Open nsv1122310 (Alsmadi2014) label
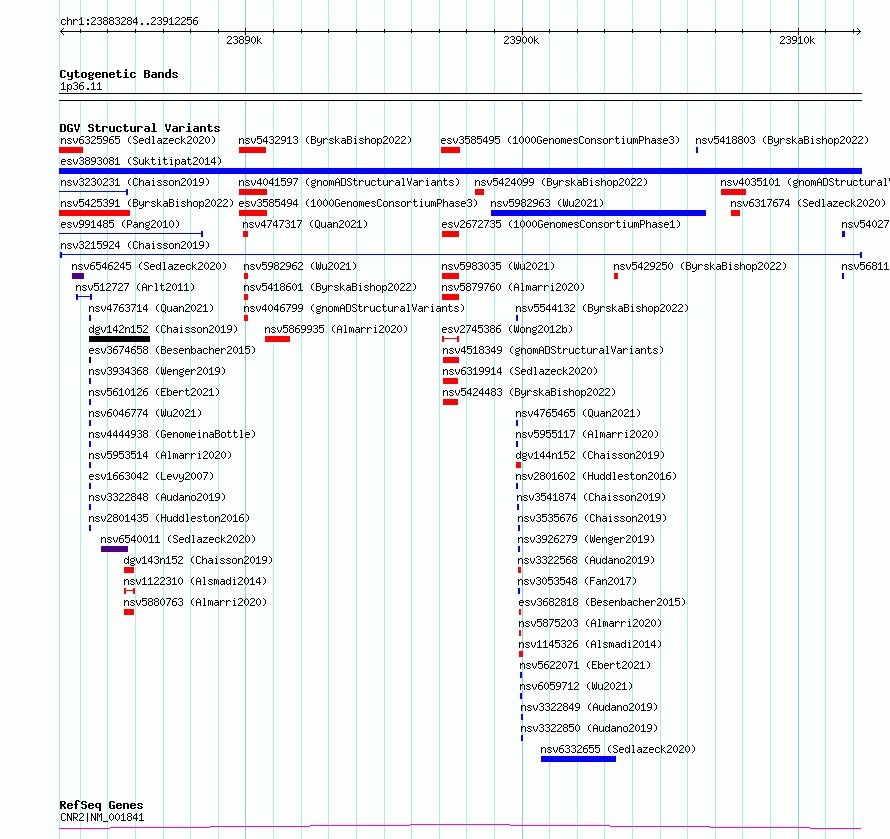890x839 pixels. pos(195,581)
